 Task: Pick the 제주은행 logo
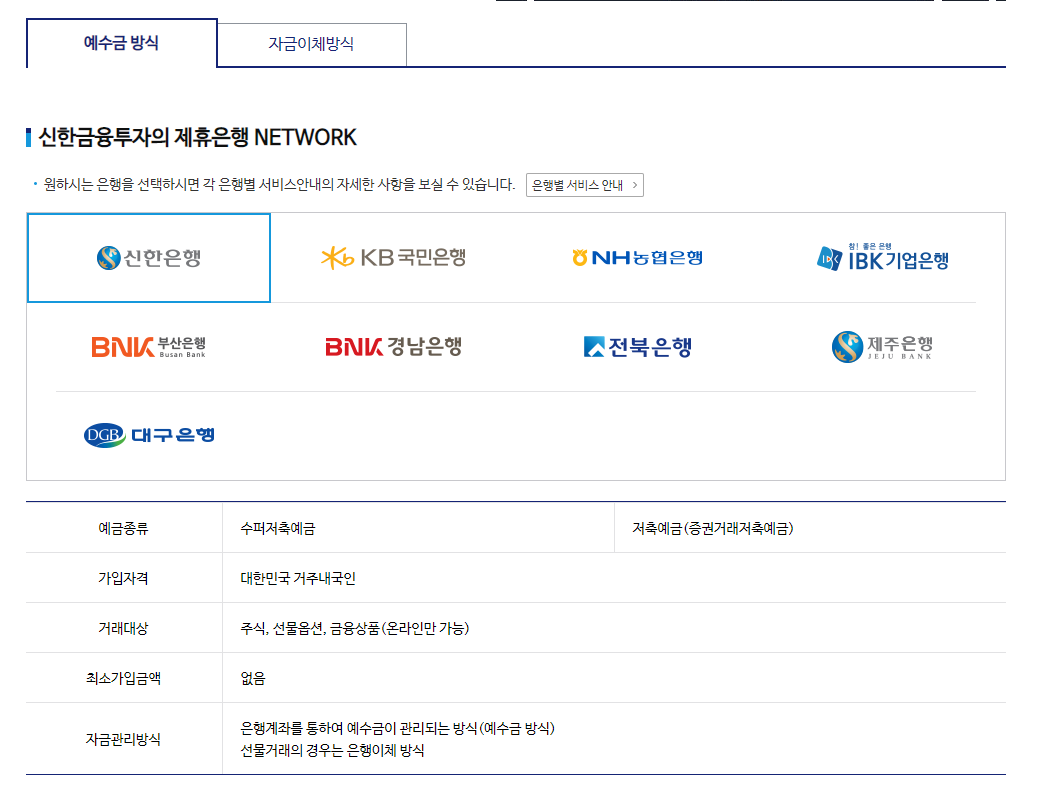(x=882, y=347)
